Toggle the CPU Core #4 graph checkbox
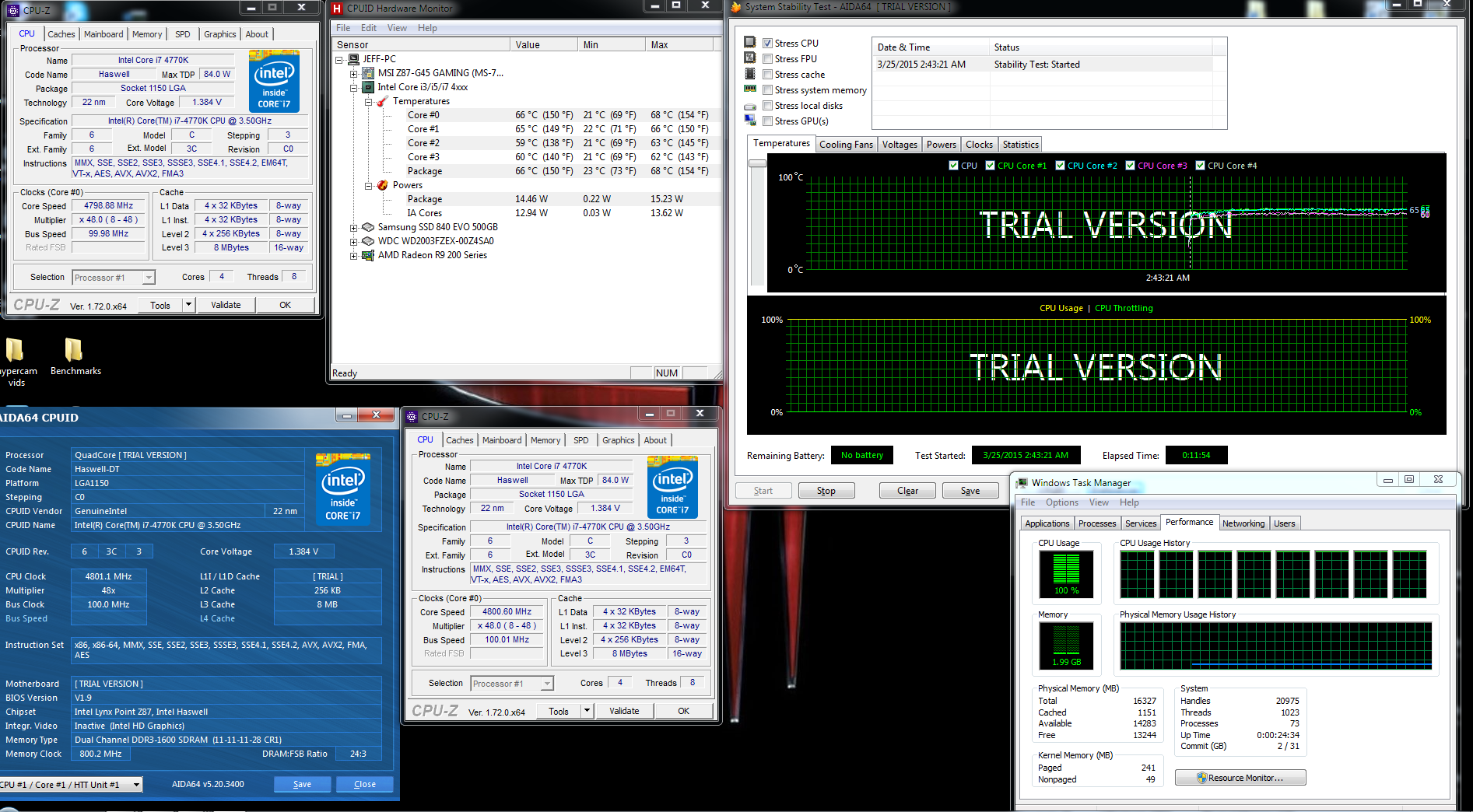The image size is (1473, 812). tap(1201, 166)
